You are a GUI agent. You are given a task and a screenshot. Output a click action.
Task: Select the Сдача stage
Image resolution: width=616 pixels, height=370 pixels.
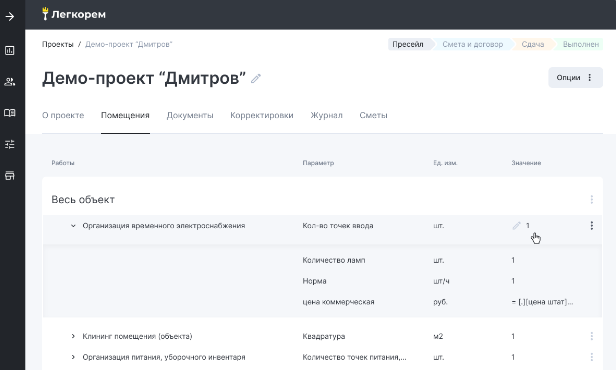(x=533, y=44)
